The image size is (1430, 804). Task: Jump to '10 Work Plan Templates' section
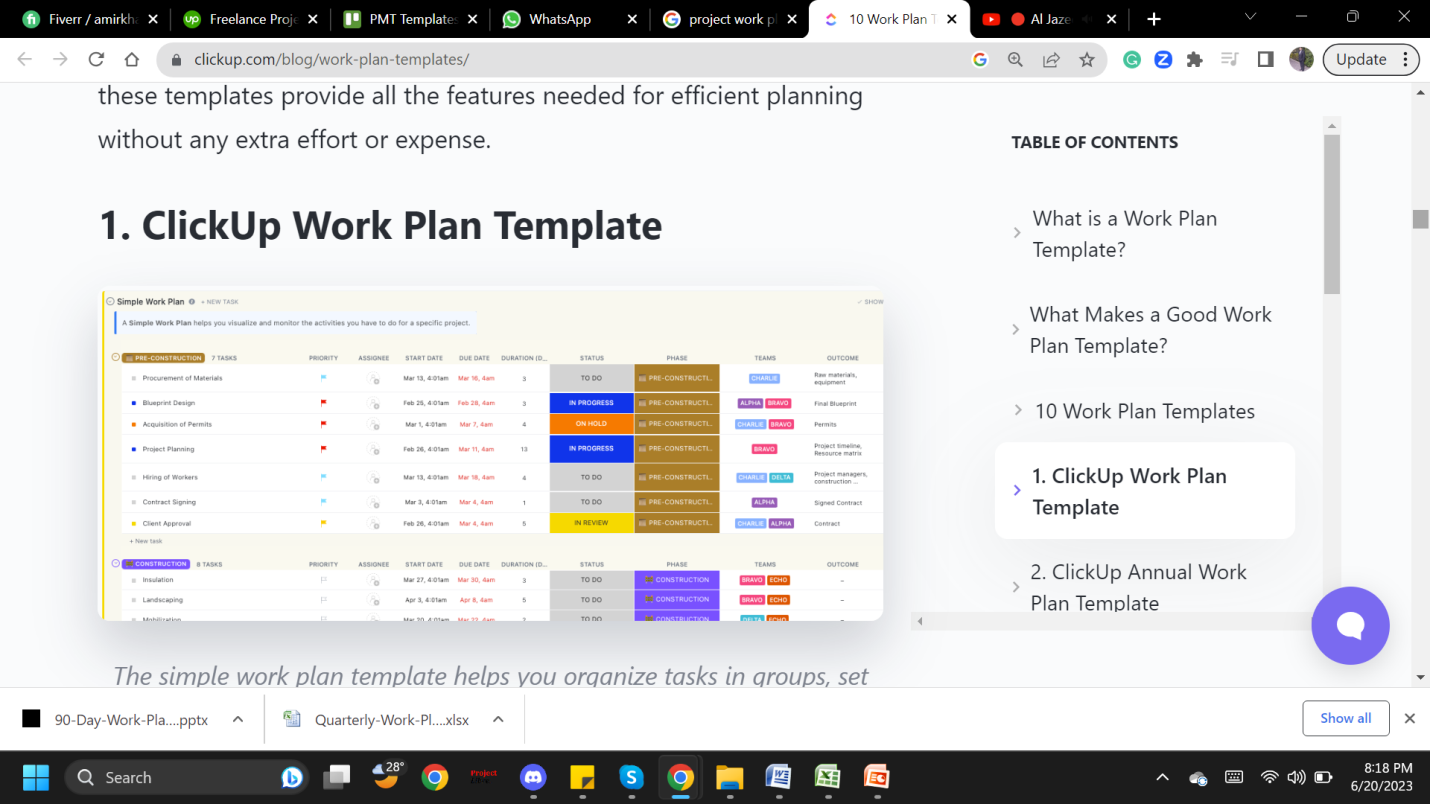[x=1145, y=411]
